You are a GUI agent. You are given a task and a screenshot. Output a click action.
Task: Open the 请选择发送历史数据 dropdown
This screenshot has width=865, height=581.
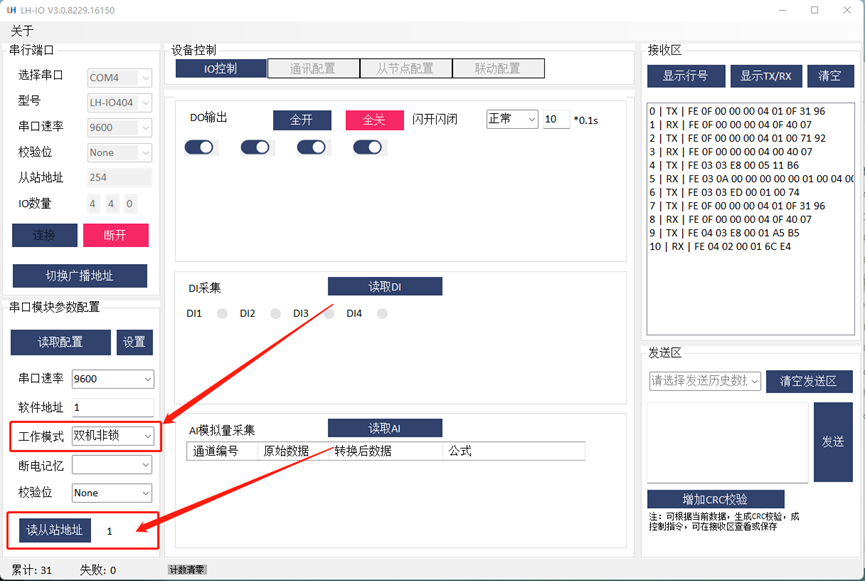(x=705, y=381)
